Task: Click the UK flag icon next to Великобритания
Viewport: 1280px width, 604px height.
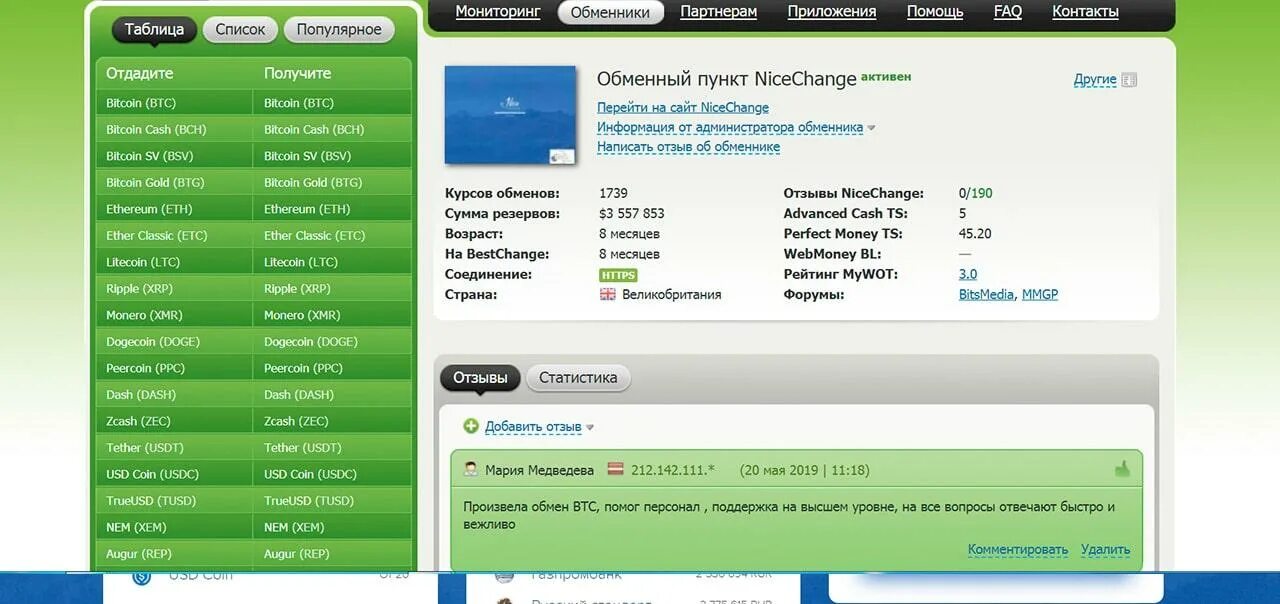Action: [608, 295]
